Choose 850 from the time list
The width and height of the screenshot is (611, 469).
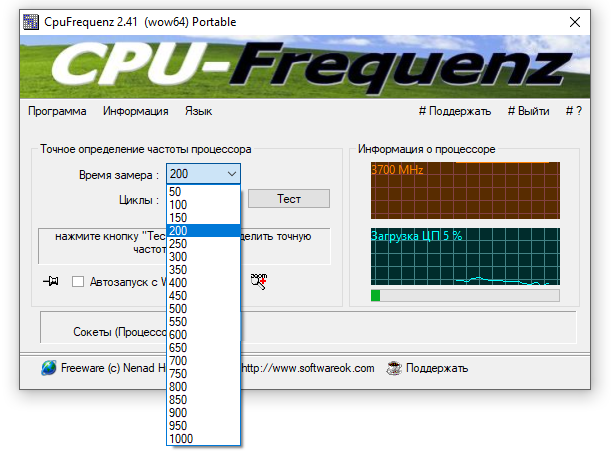point(203,400)
